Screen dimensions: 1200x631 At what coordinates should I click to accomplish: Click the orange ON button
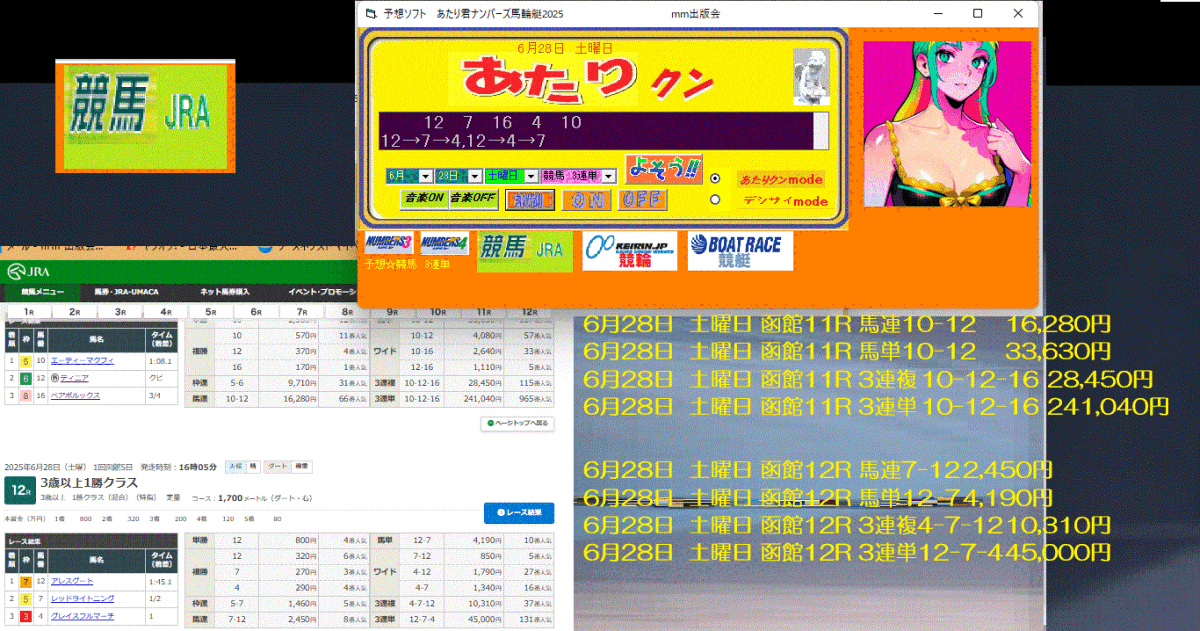[586, 200]
